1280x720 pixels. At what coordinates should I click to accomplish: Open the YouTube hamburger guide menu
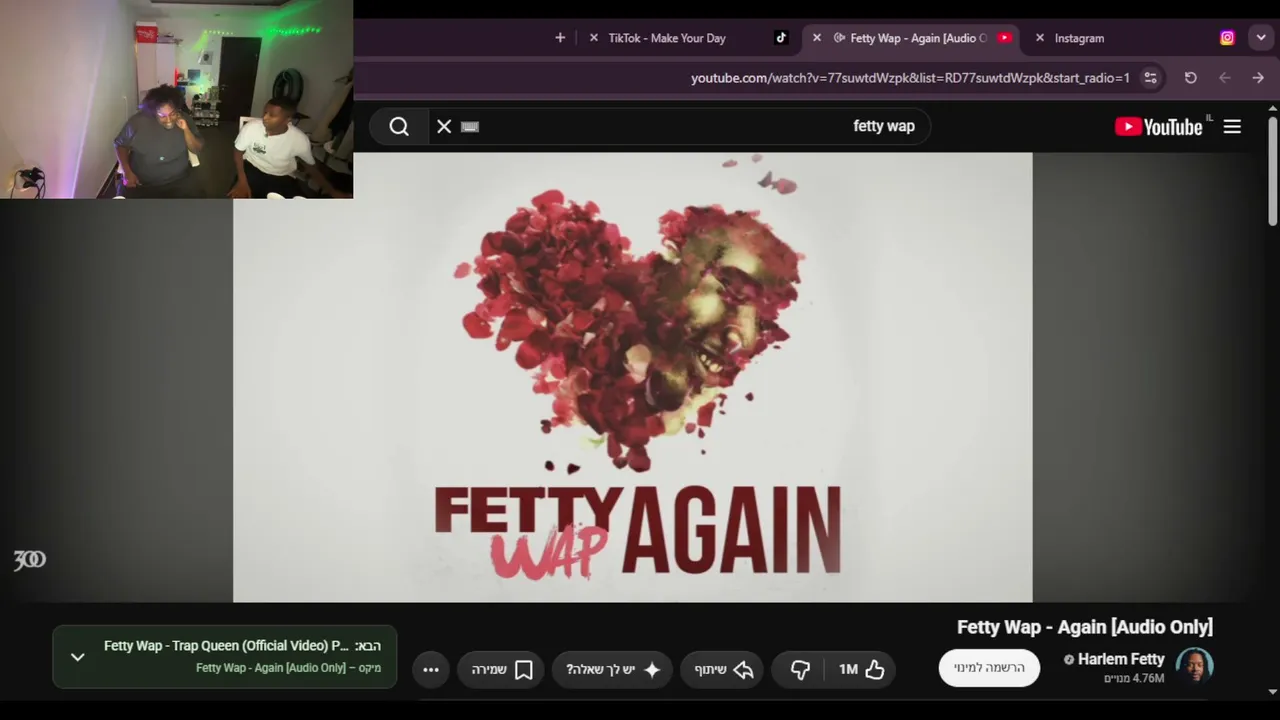coord(1232,126)
